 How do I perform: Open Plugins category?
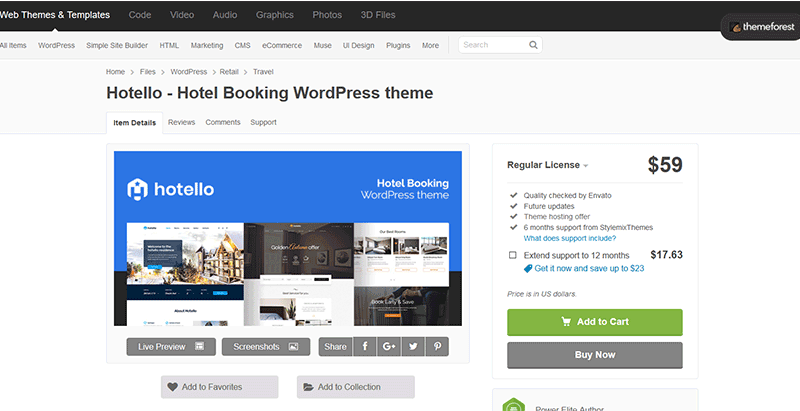(398, 45)
